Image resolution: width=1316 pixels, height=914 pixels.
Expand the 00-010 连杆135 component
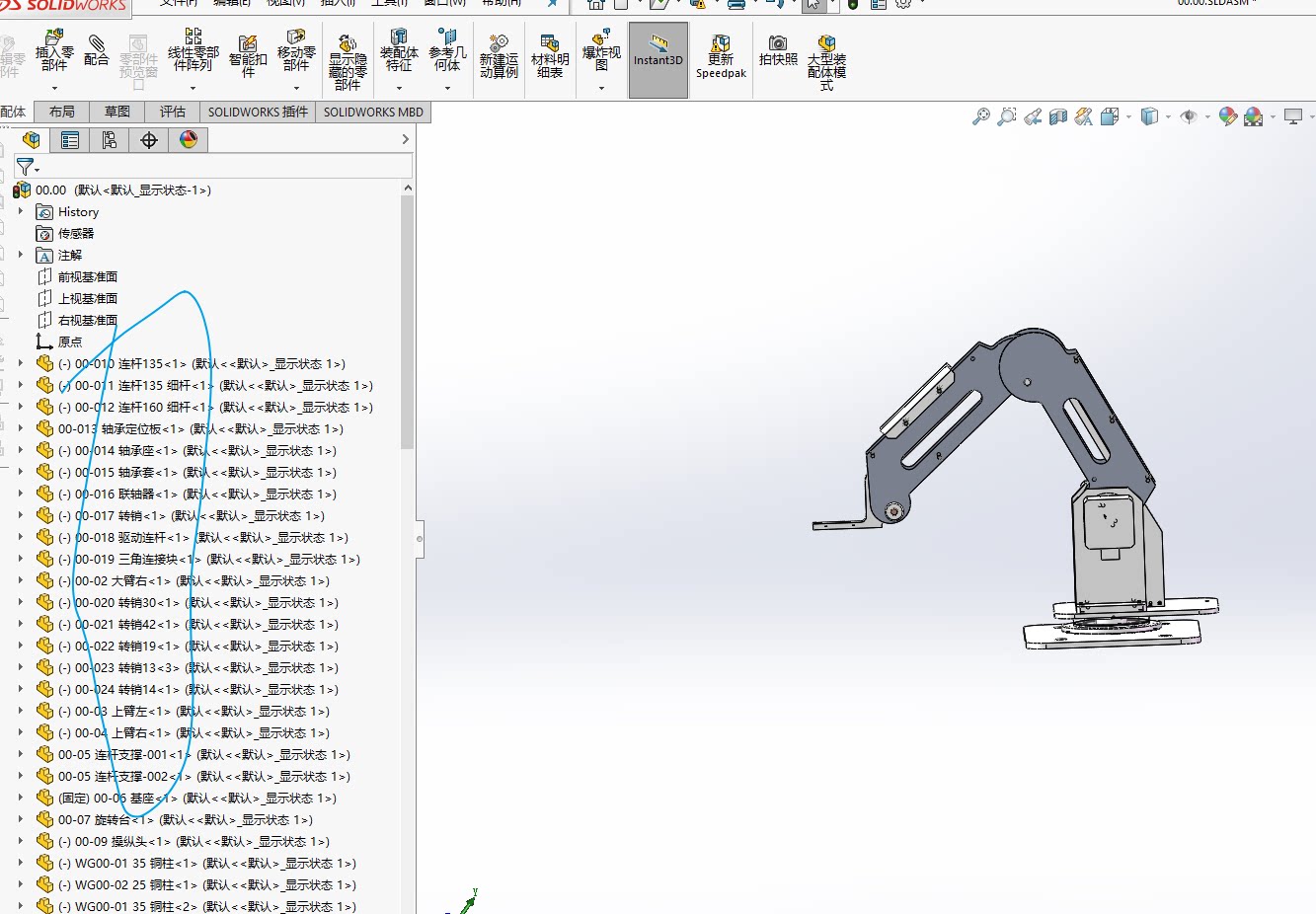21,363
